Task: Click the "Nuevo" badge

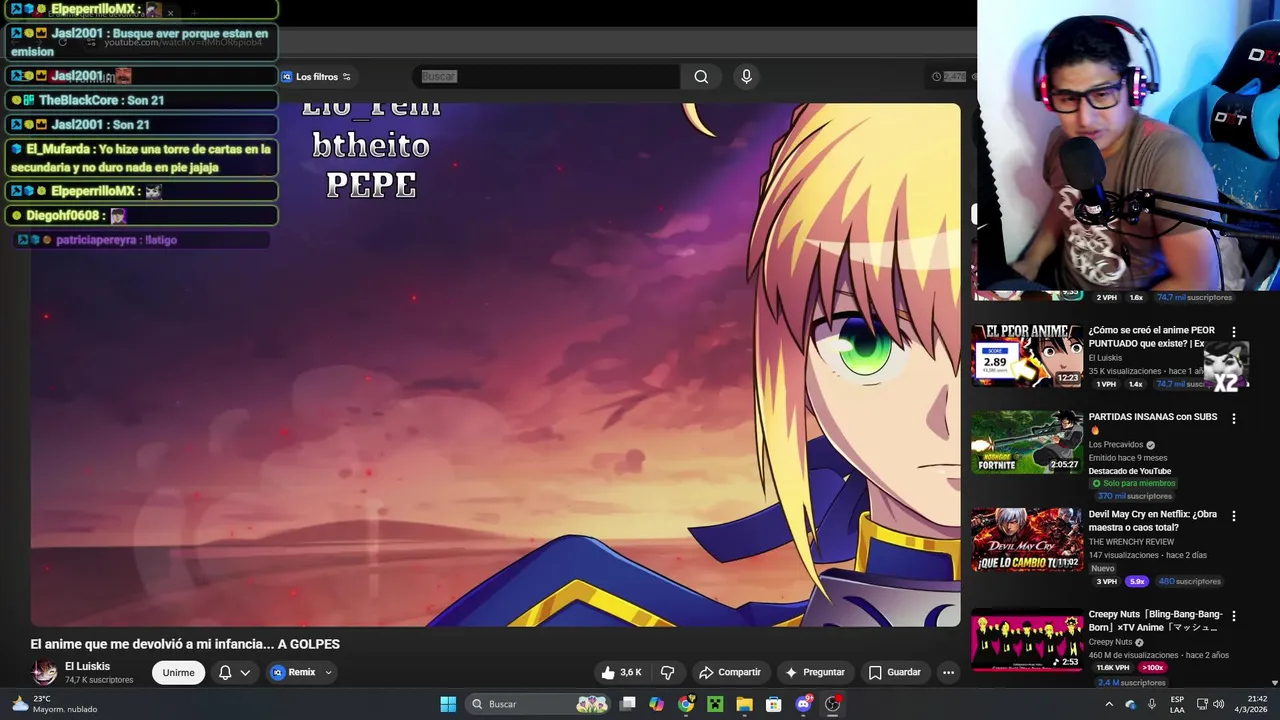Action: pyautogui.click(x=1102, y=568)
